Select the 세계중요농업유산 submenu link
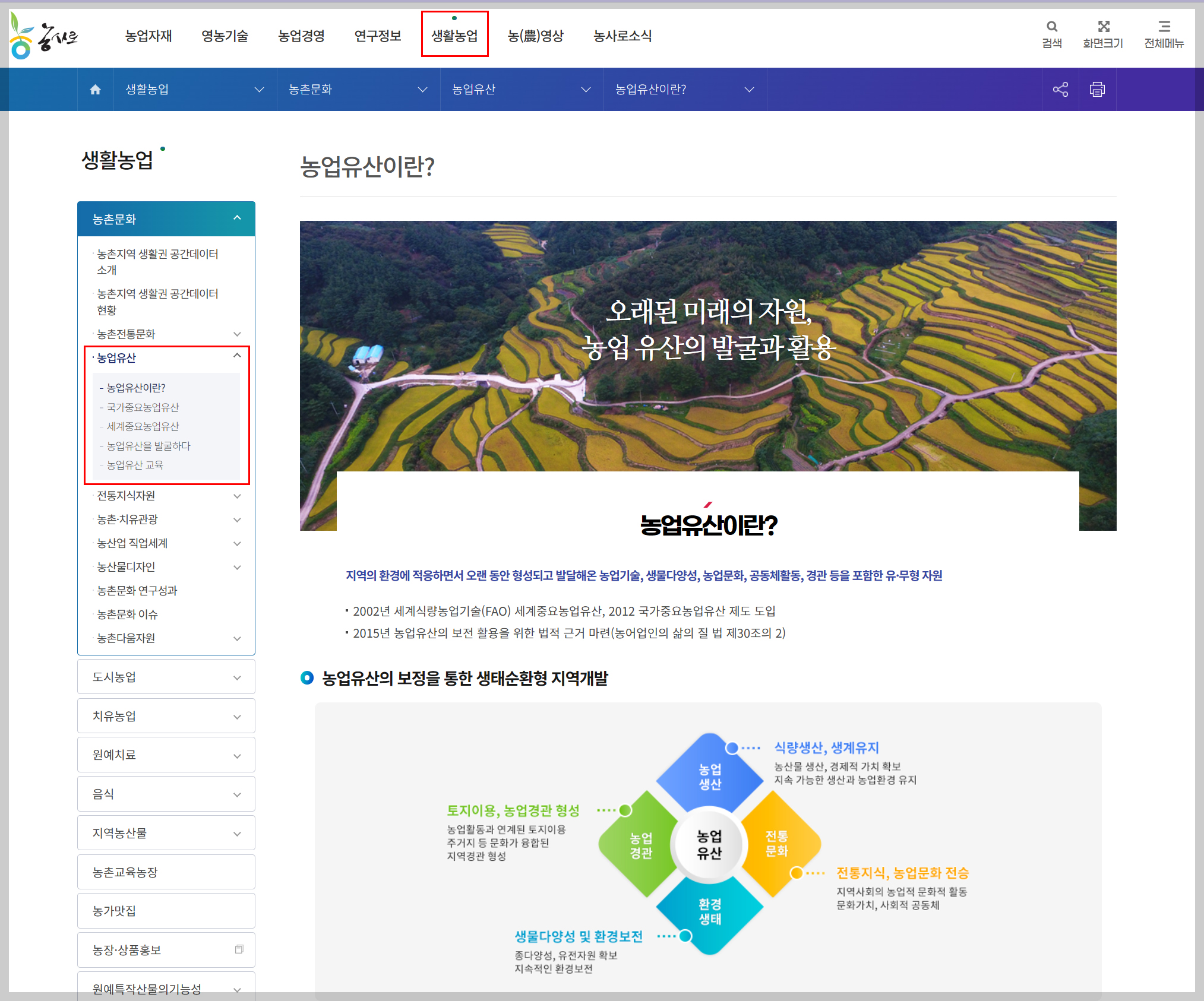1204x1001 pixels. click(x=143, y=426)
